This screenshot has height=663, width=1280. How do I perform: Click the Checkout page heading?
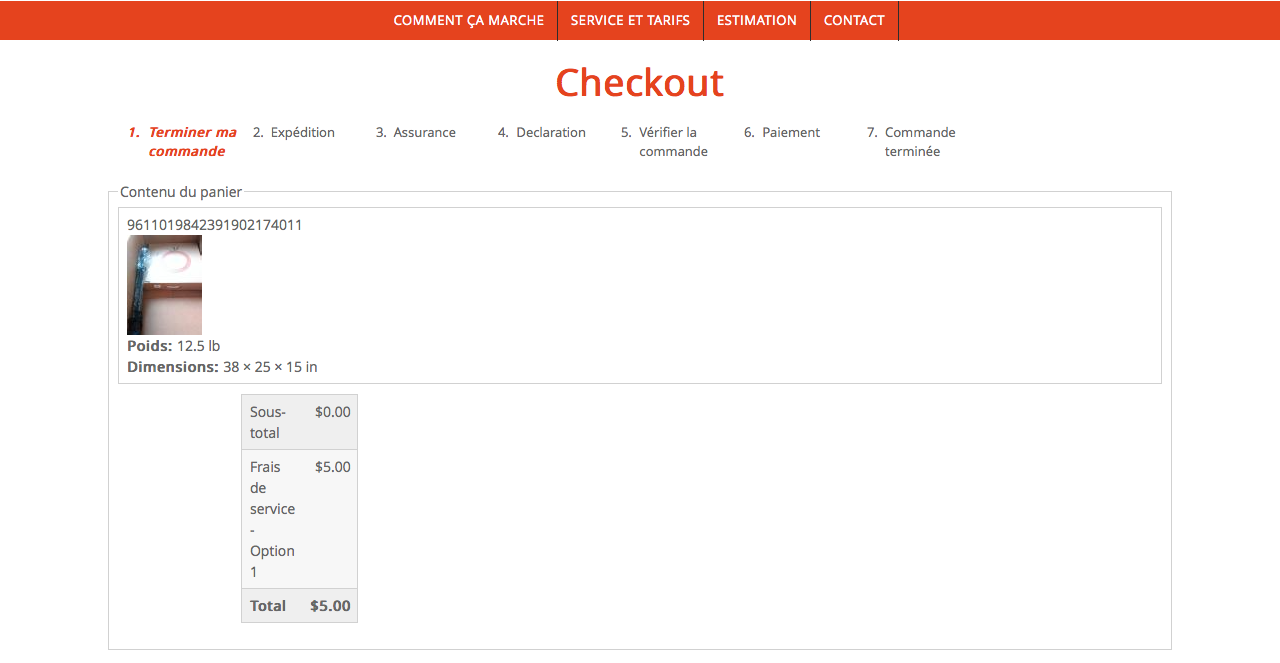[639, 83]
